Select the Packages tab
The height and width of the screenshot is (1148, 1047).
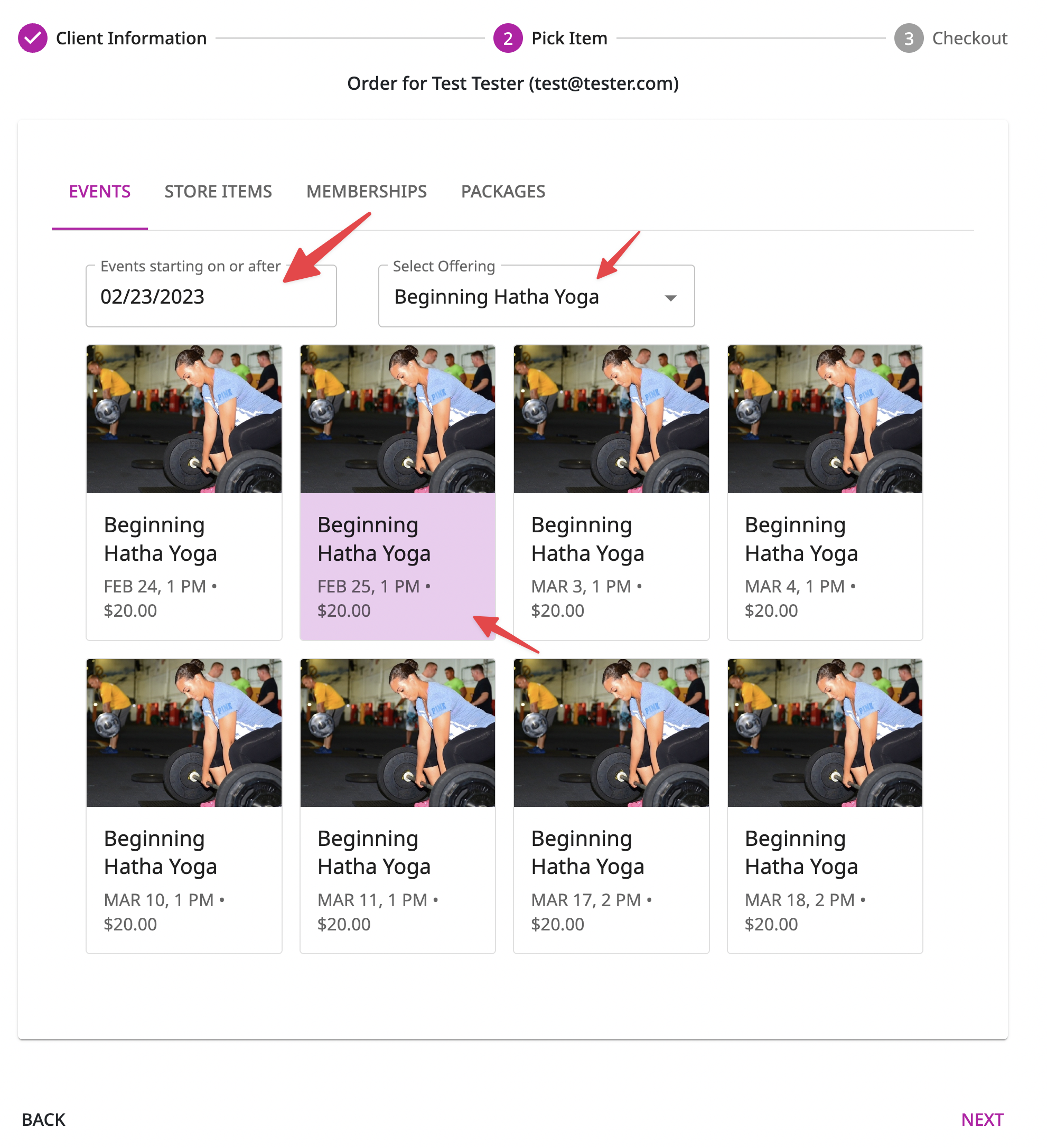tap(503, 191)
